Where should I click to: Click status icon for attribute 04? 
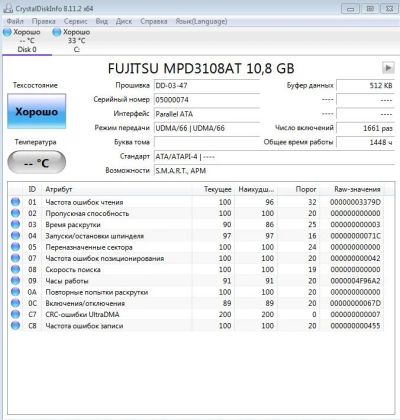coord(15,236)
